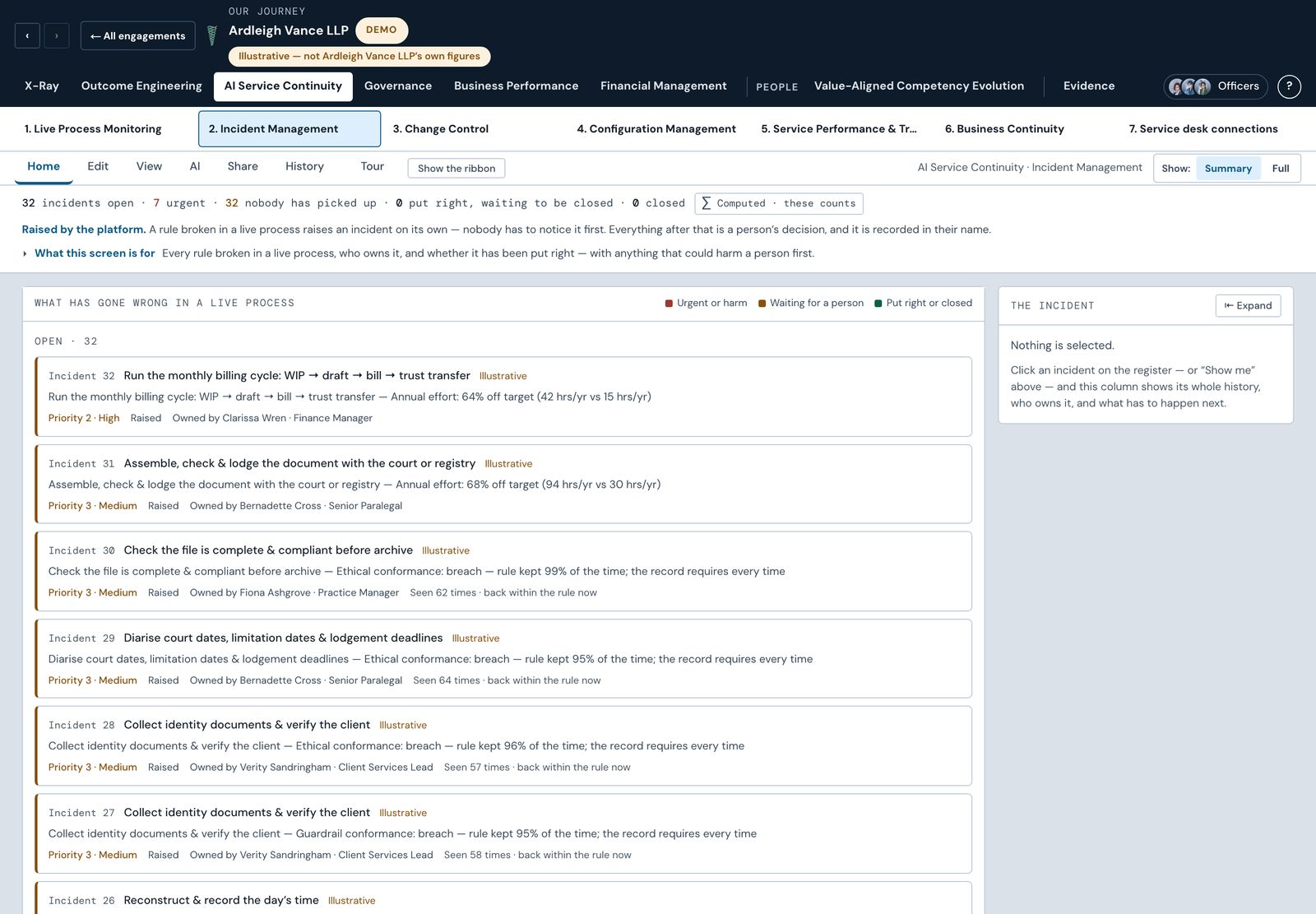Open the Financial Management tab
Image resolution: width=1316 pixels, height=914 pixels.
[x=664, y=86]
